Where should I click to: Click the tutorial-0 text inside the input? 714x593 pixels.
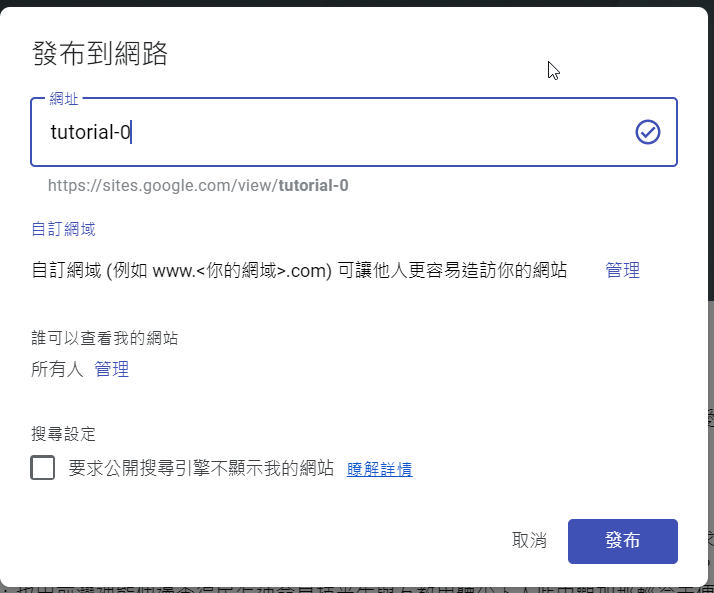click(90, 132)
